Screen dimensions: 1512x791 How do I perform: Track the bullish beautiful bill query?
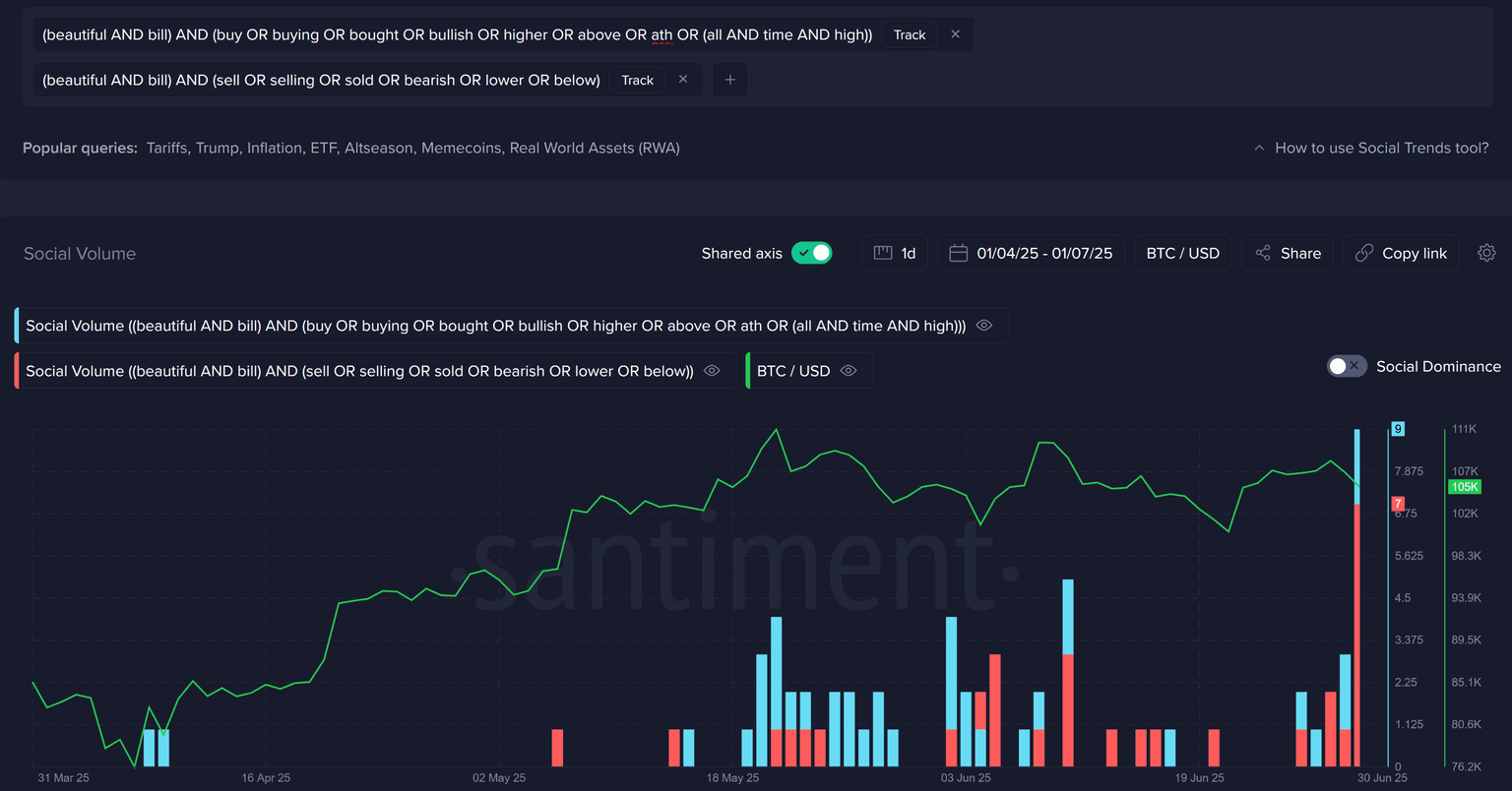pos(909,34)
